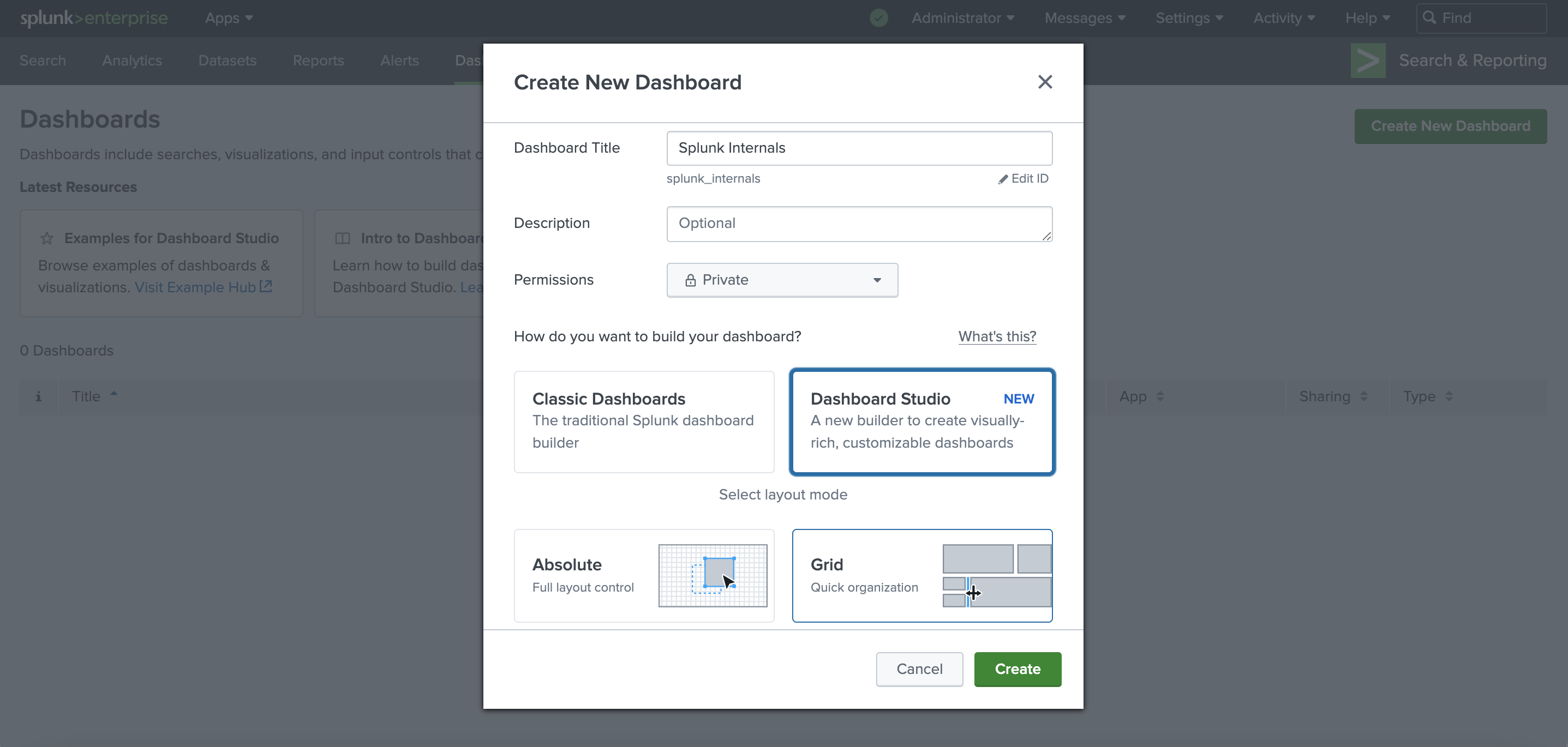Click the Grid layout panels illustration

coord(996,575)
